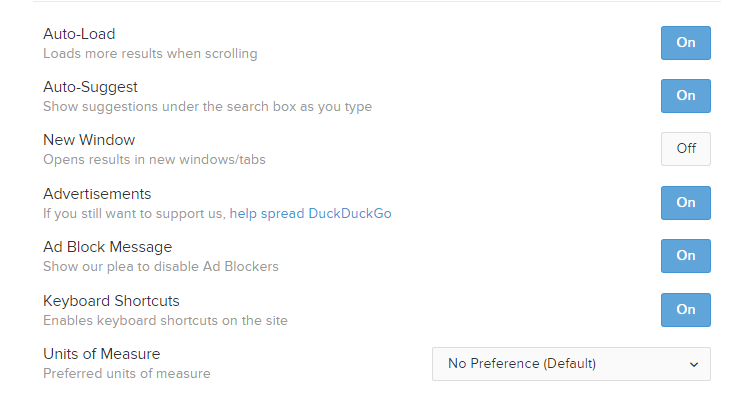The height and width of the screenshot is (396, 747).
Task: Toggle the Ad Block Message switch
Action: [686, 256]
